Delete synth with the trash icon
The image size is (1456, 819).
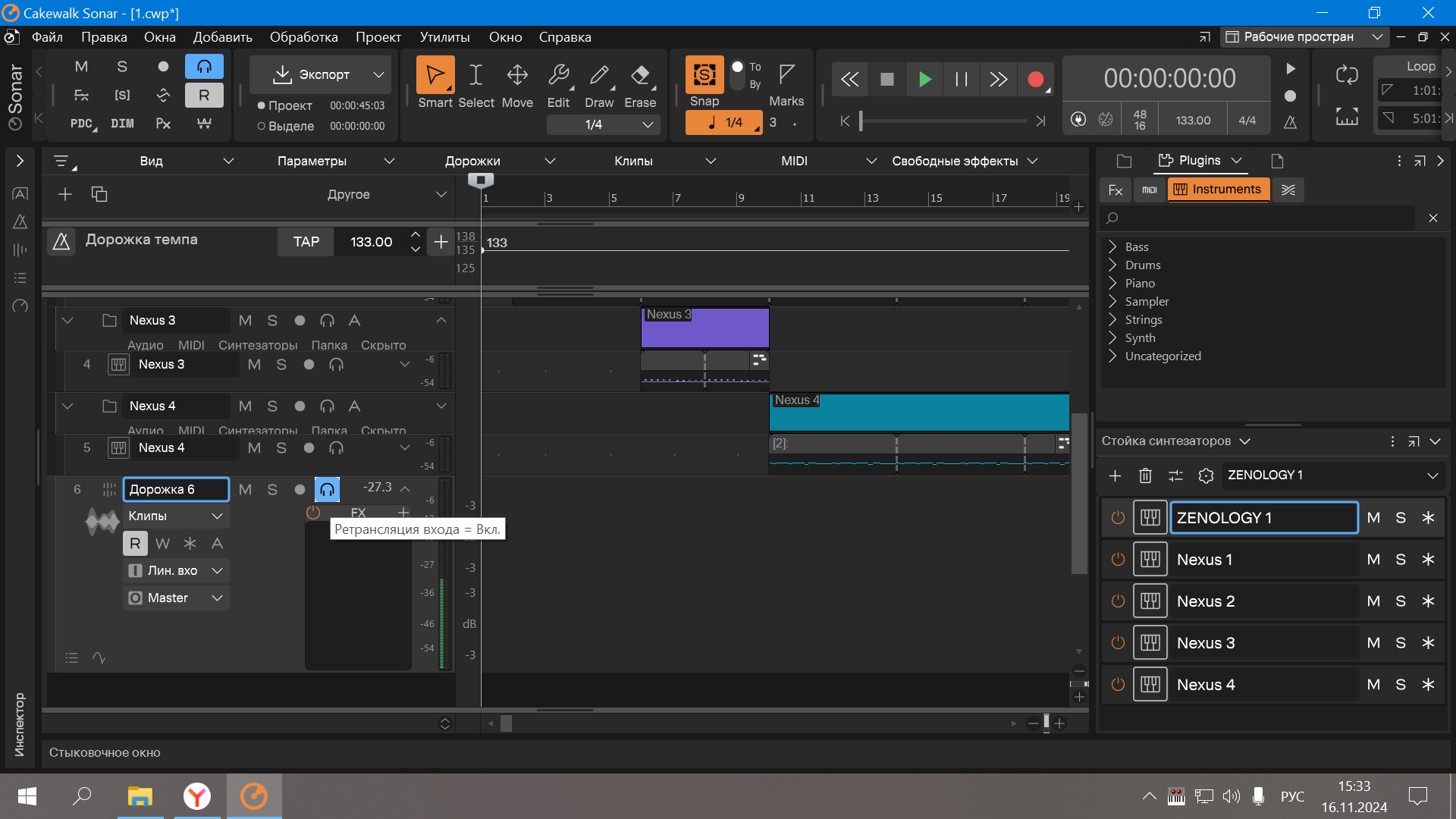1145,475
